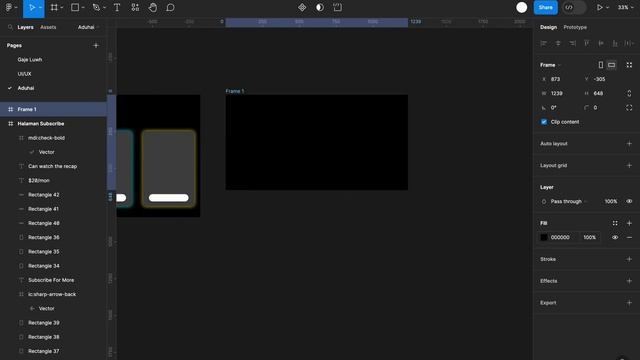640x360 pixels.
Task: Click the Independent corners icon
Action: [x=629, y=108]
